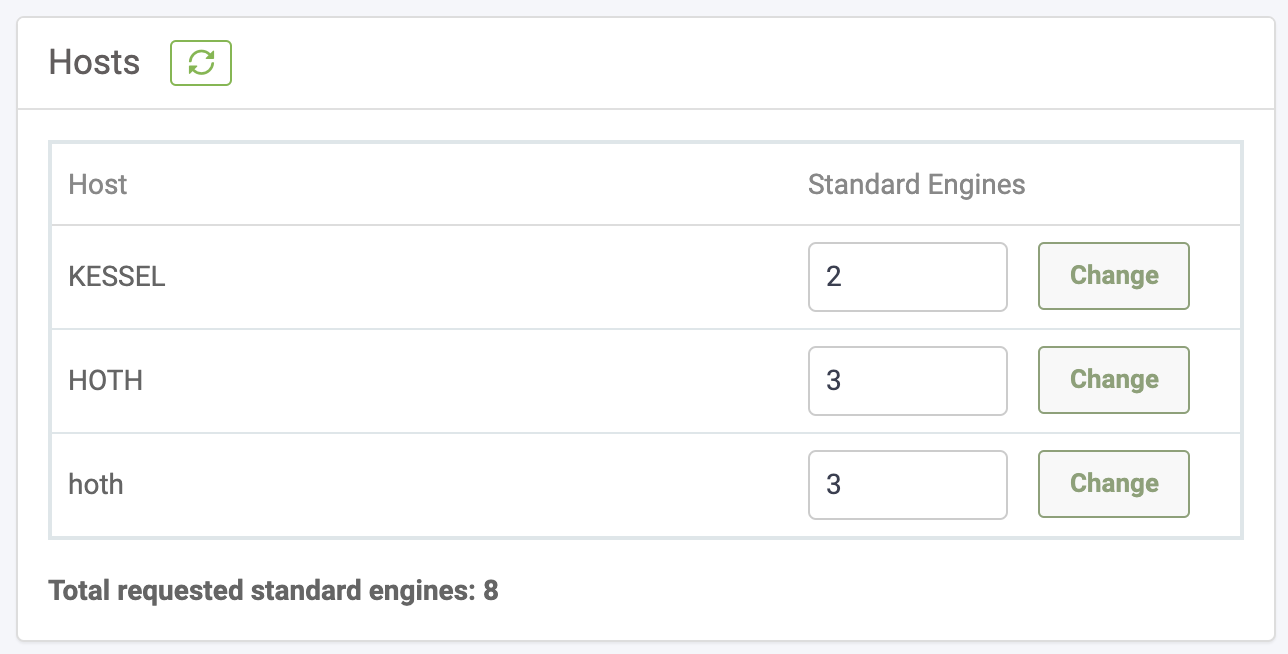
Task: Select KESSEL's standard engines input field
Action: [x=907, y=277]
